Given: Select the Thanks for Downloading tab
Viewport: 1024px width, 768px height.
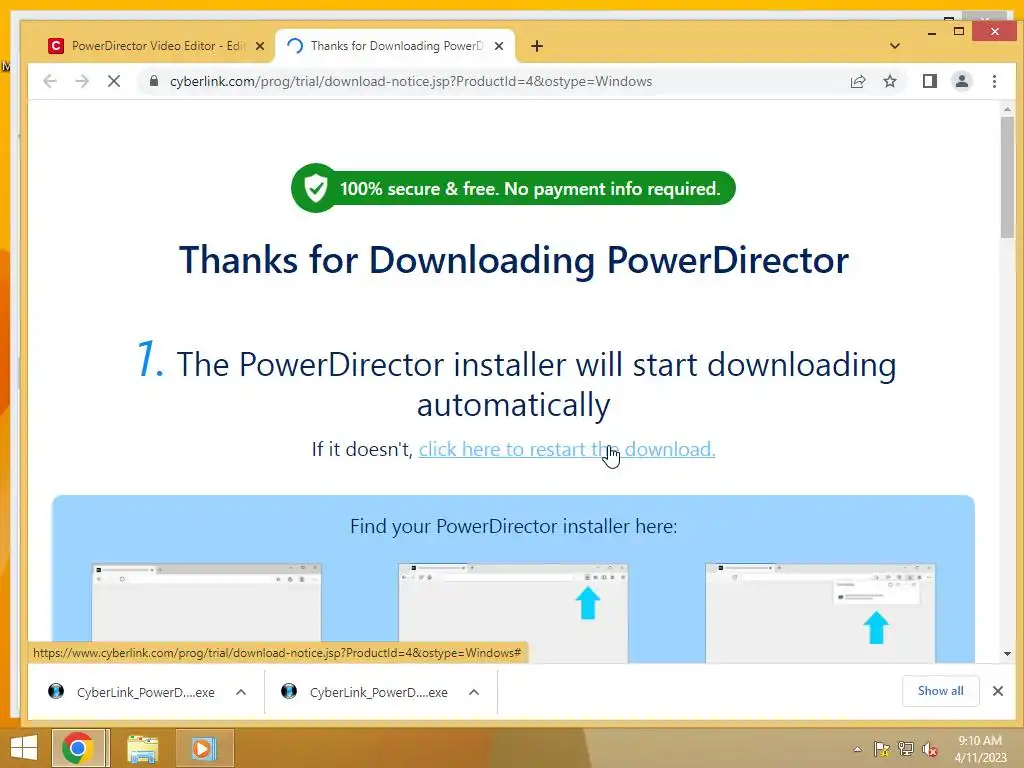Looking at the screenshot, I should (396, 46).
